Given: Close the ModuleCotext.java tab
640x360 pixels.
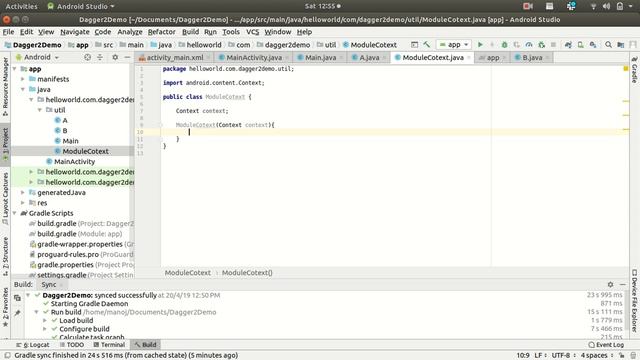Looking at the screenshot, I should pos(469,58).
